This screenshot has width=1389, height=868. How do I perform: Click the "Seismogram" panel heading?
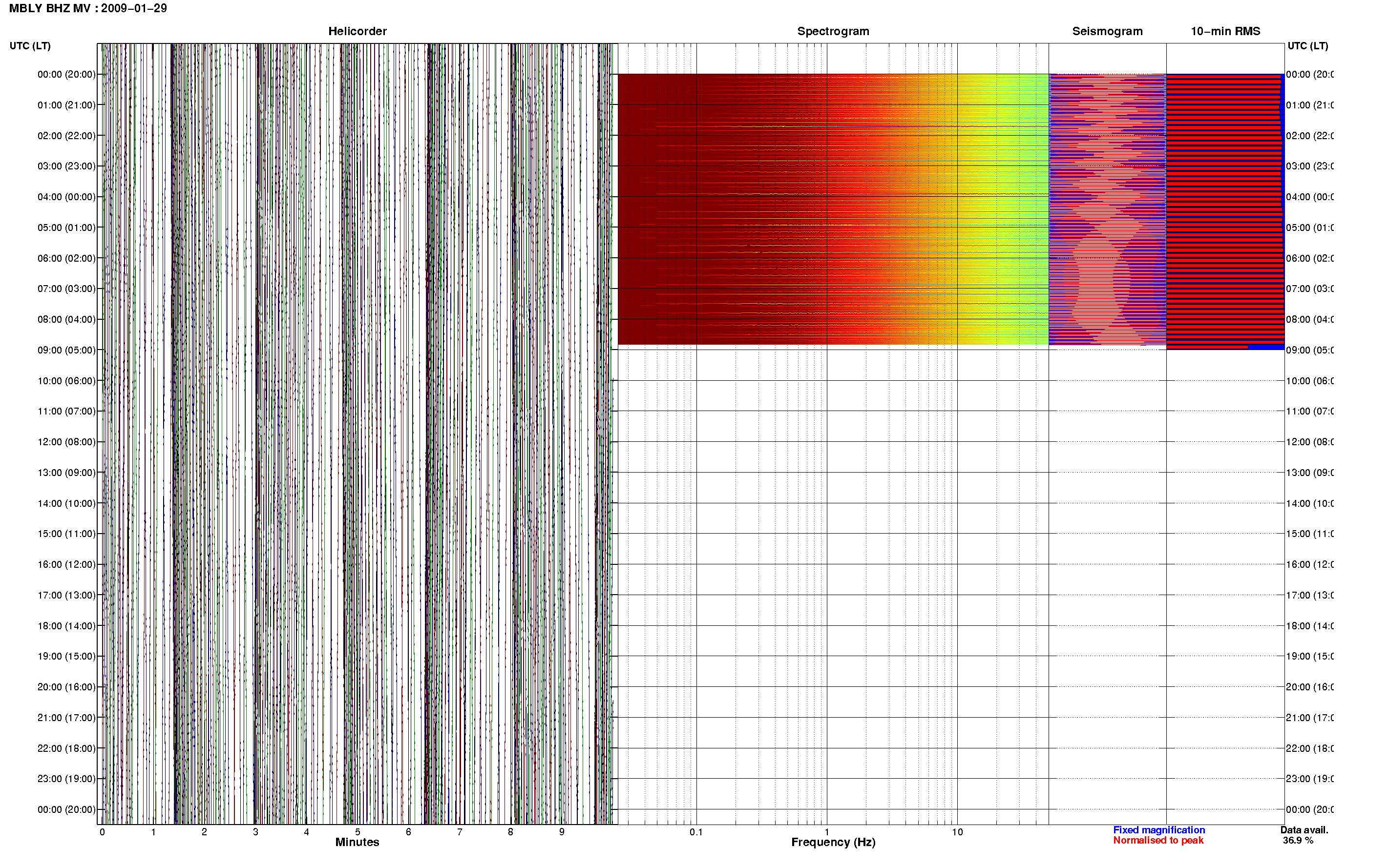pyautogui.click(x=1107, y=31)
